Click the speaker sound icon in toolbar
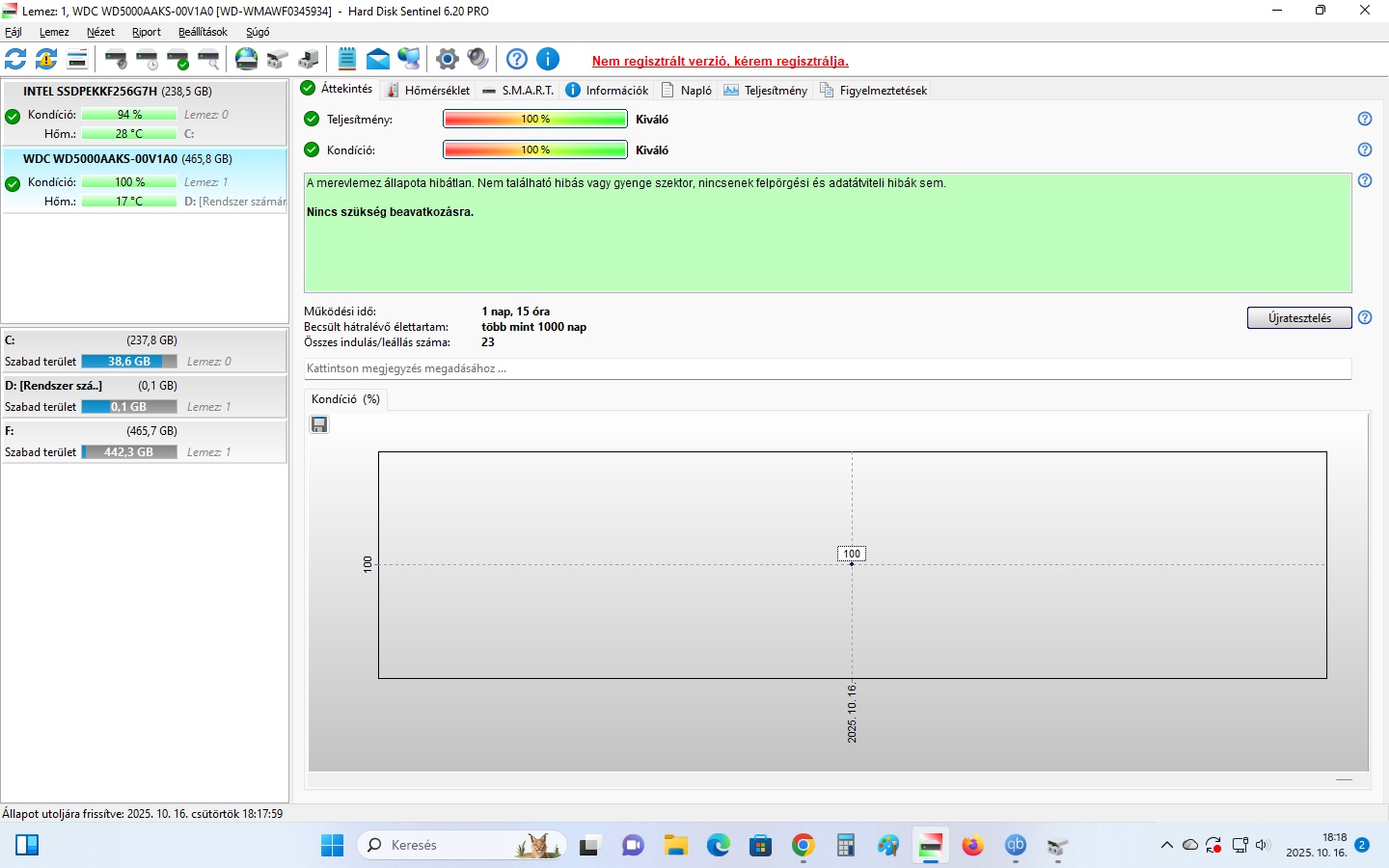1389x868 pixels. click(477, 59)
